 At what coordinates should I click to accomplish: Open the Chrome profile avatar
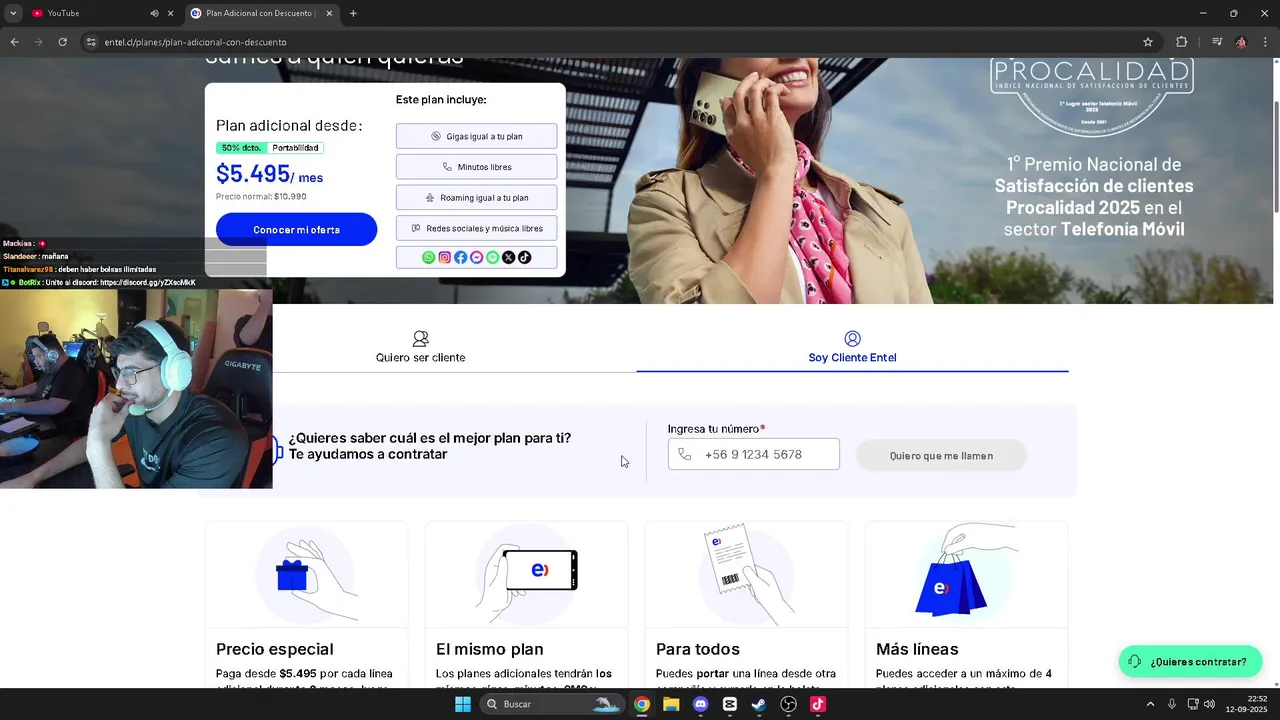pyautogui.click(x=1241, y=42)
